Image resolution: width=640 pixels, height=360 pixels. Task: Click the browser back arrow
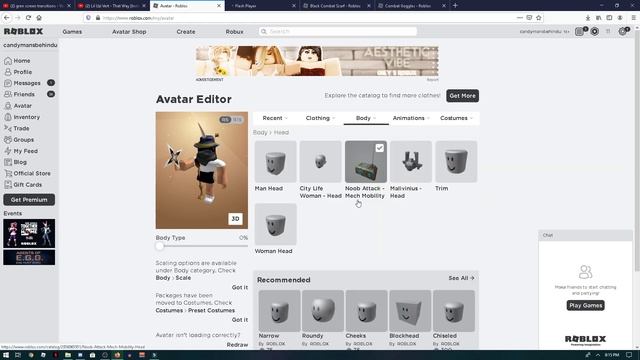[x=7, y=18]
